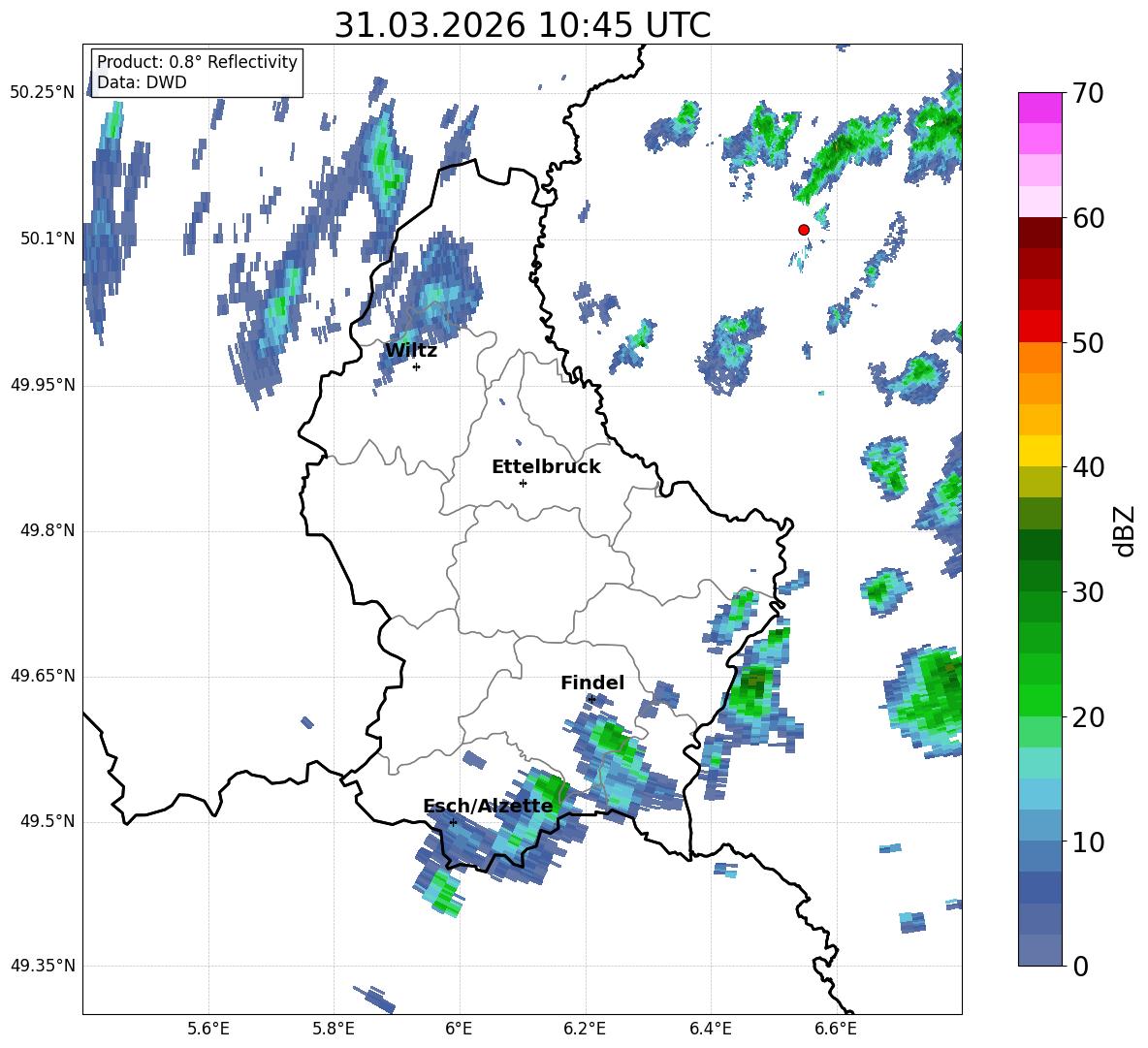The width and height of the screenshot is (1148, 1048).
Task: Click the 49.65°N latitude label
Action: point(43,676)
